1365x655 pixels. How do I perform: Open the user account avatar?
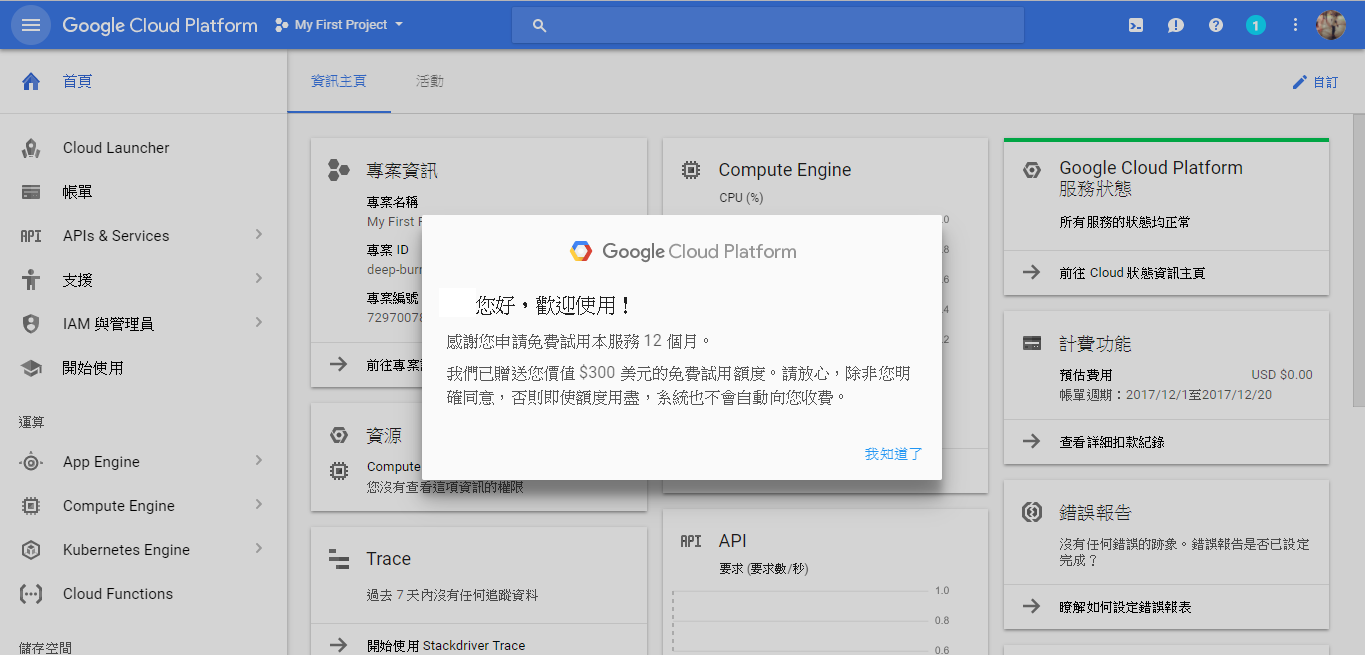coord(1331,25)
